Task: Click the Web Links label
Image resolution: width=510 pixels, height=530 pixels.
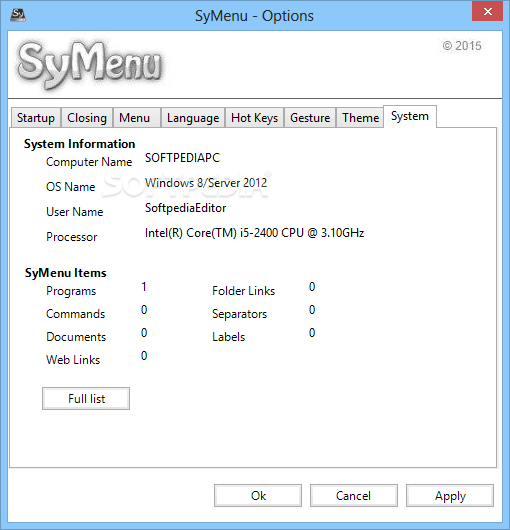Action: click(x=73, y=360)
